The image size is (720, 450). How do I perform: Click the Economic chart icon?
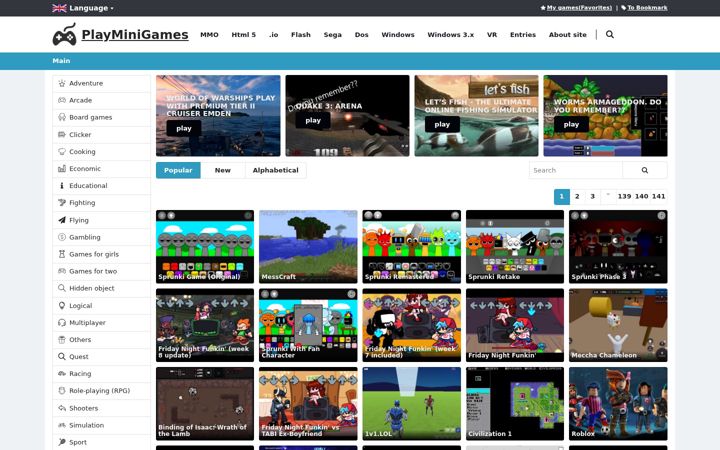click(x=62, y=169)
